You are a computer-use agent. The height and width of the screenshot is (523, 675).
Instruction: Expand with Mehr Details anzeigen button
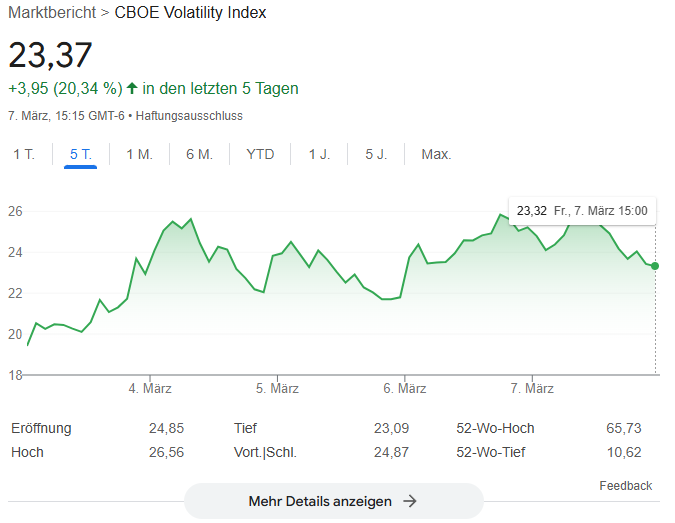[333, 501]
